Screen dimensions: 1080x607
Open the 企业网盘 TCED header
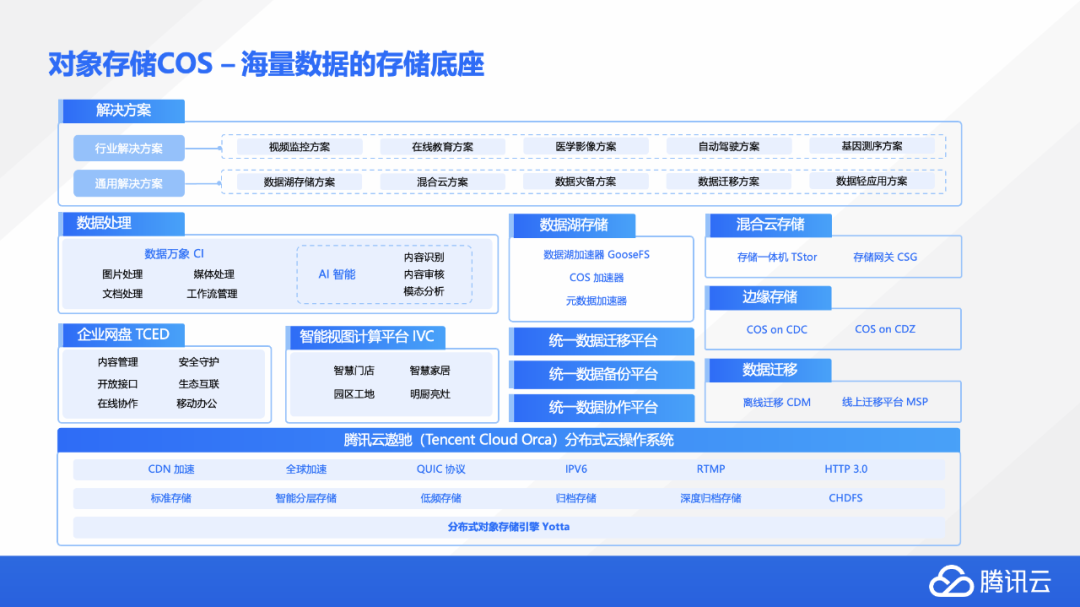click(123, 335)
